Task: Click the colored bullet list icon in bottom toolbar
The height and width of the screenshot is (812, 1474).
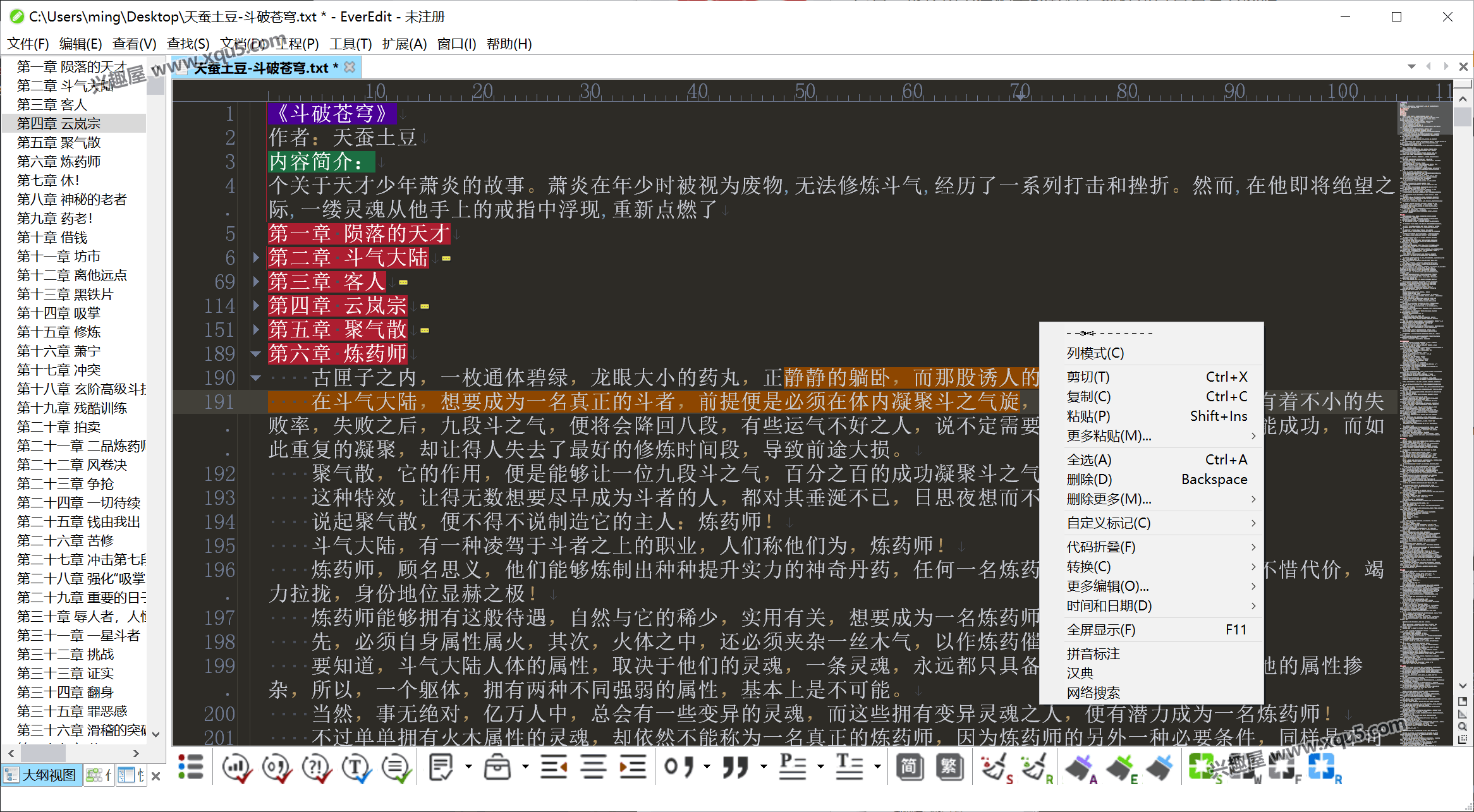Action: click(x=190, y=767)
